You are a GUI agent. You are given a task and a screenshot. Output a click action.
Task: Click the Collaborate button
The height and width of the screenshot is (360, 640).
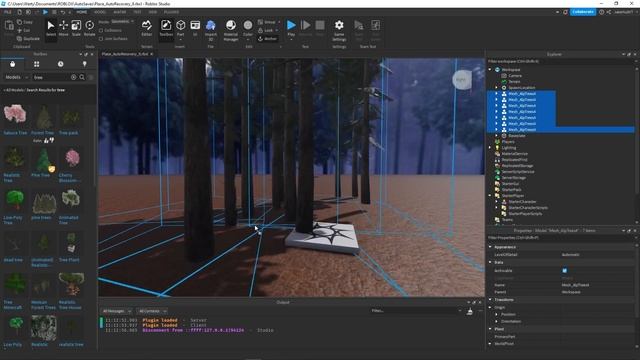pyautogui.click(x=582, y=12)
